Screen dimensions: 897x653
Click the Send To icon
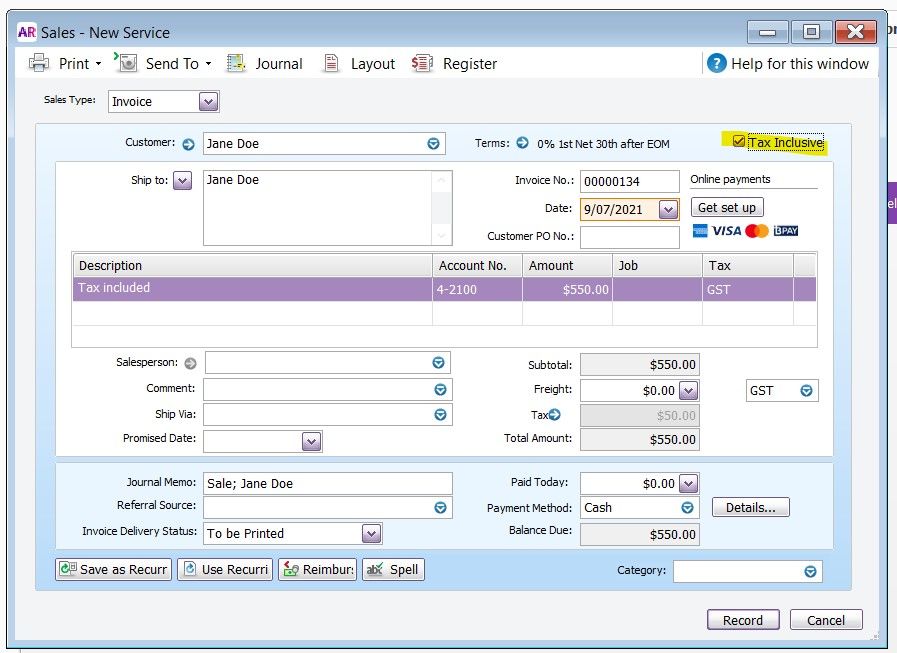(127, 63)
